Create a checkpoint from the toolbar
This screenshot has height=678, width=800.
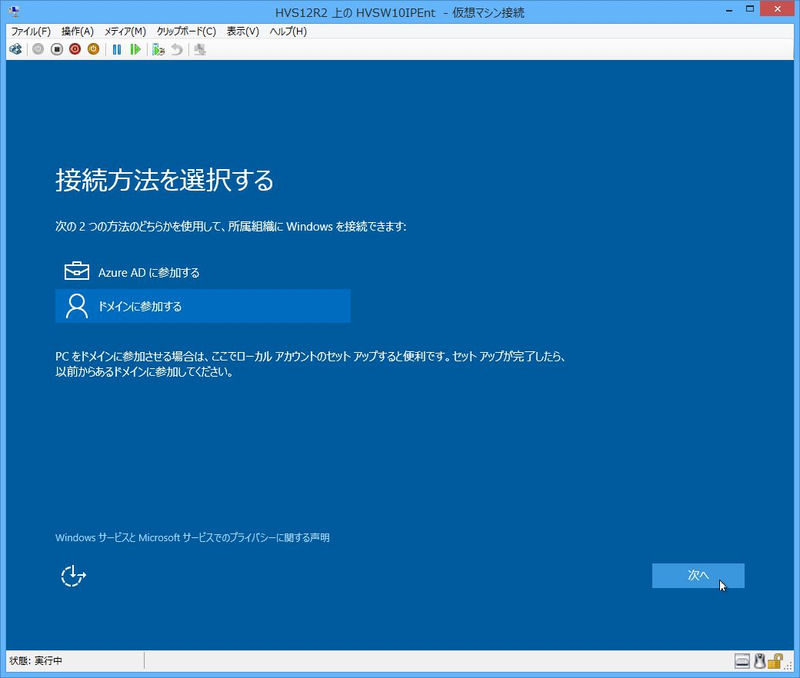[x=158, y=49]
